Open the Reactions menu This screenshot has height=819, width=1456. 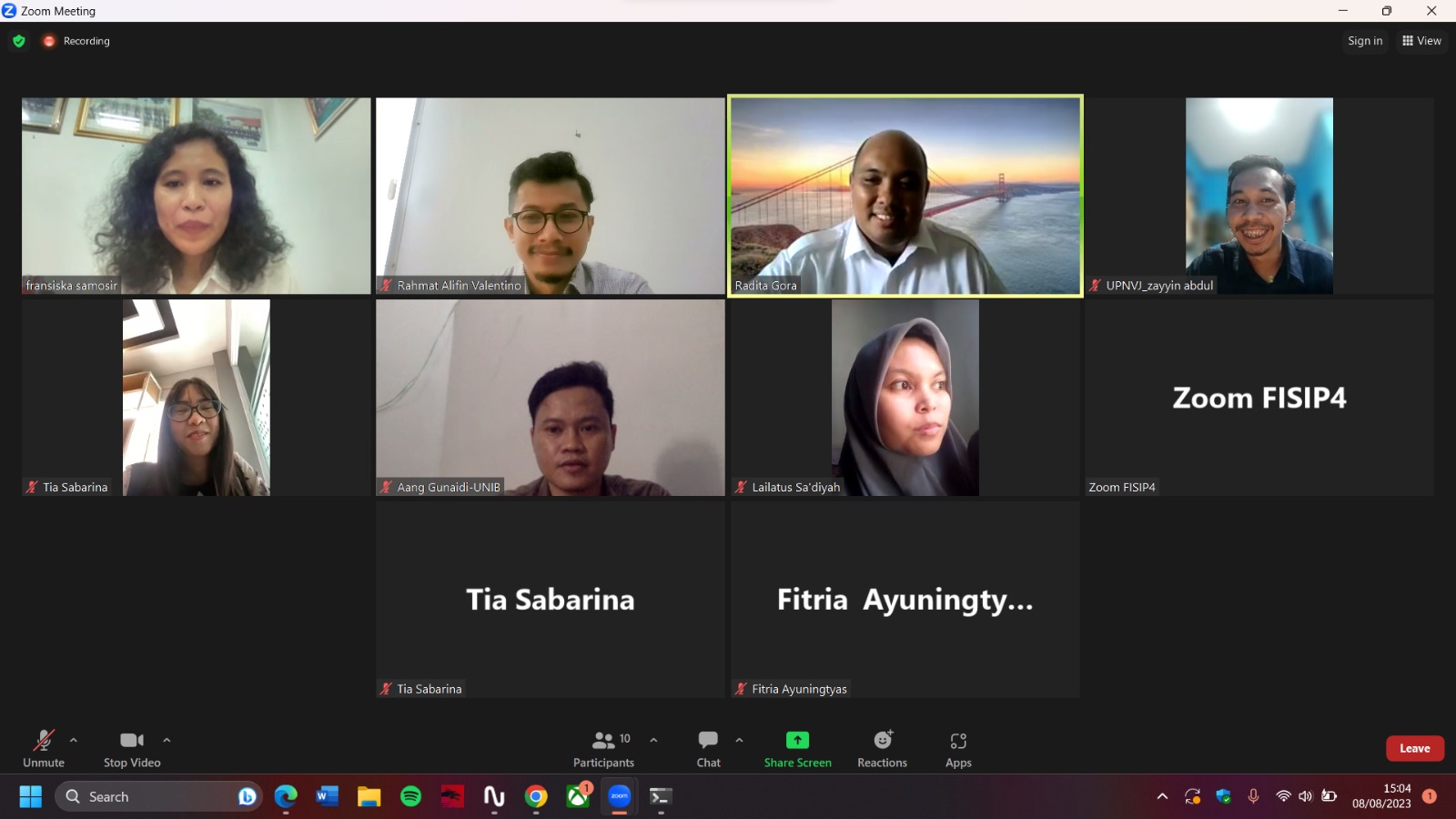coord(882,749)
